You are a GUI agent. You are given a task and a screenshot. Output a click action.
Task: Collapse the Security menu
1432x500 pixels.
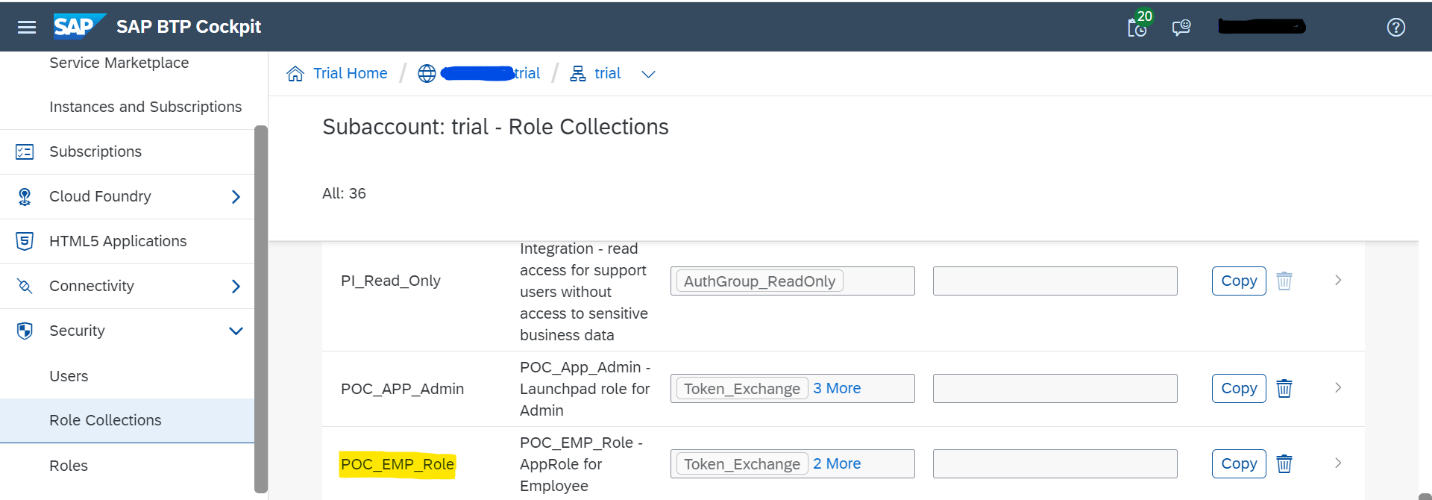point(236,331)
